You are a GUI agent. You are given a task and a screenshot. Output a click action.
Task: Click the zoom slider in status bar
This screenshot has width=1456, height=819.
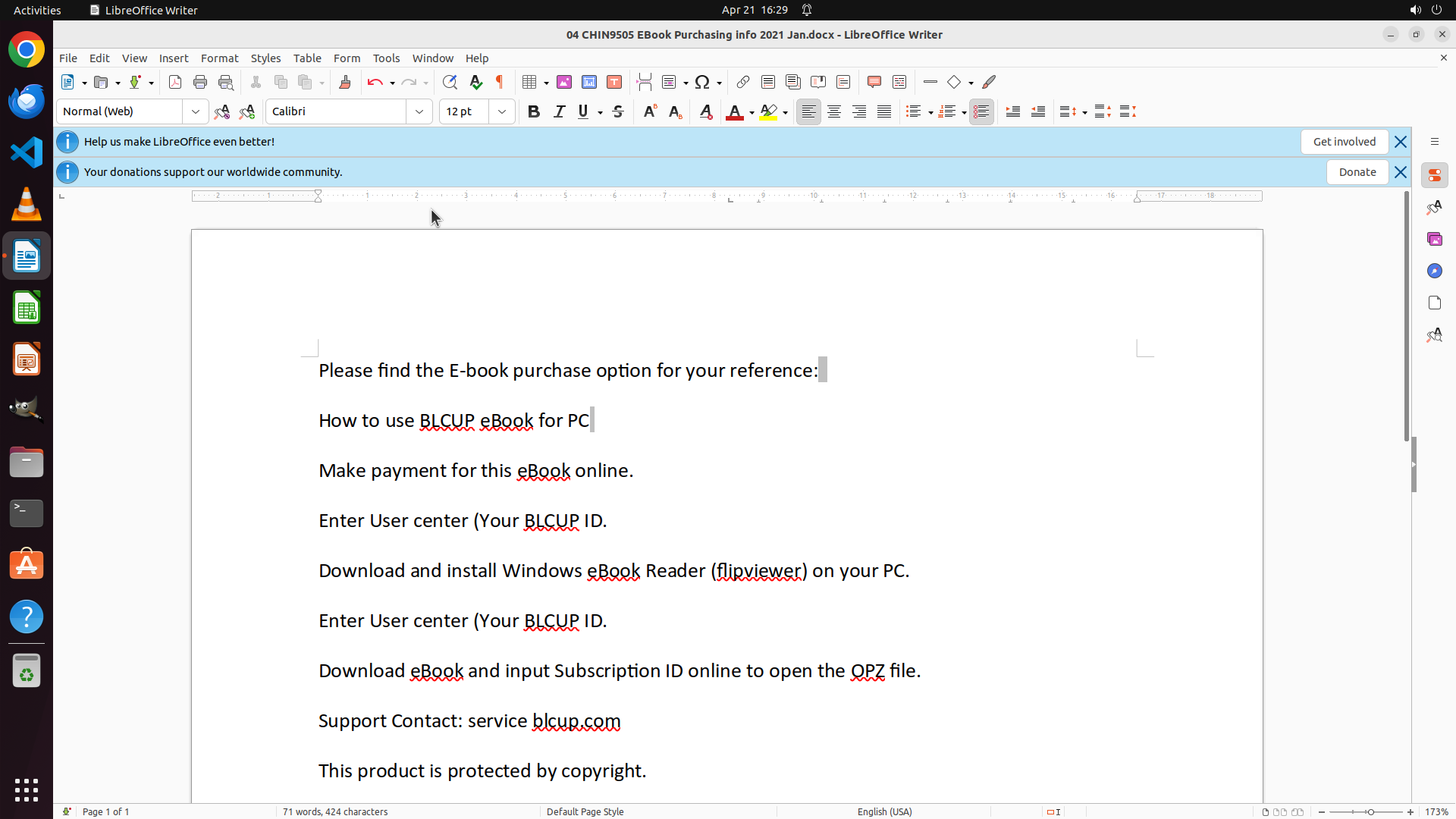[x=1370, y=811]
